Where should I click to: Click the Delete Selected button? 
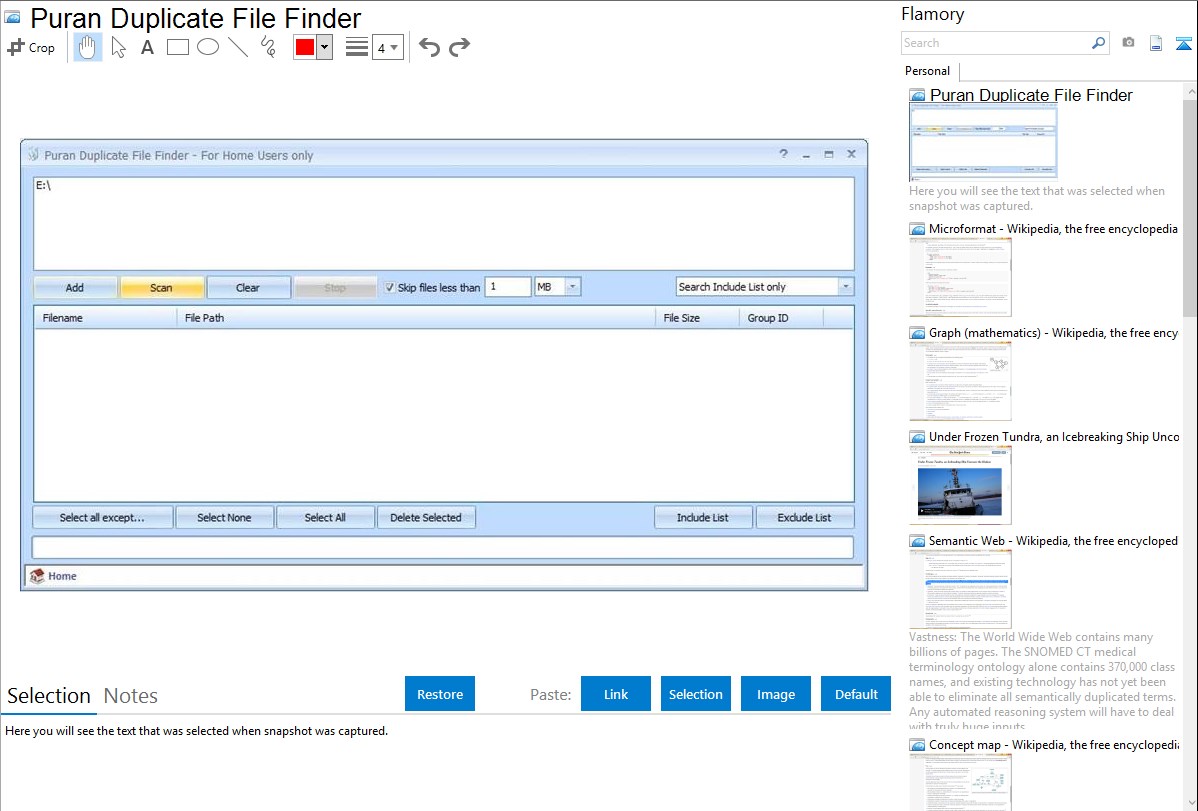coord(426,517)
